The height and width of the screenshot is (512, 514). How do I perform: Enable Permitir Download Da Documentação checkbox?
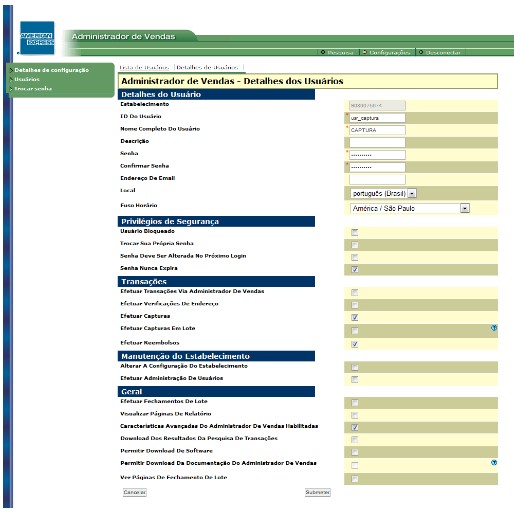coord(355,465)
